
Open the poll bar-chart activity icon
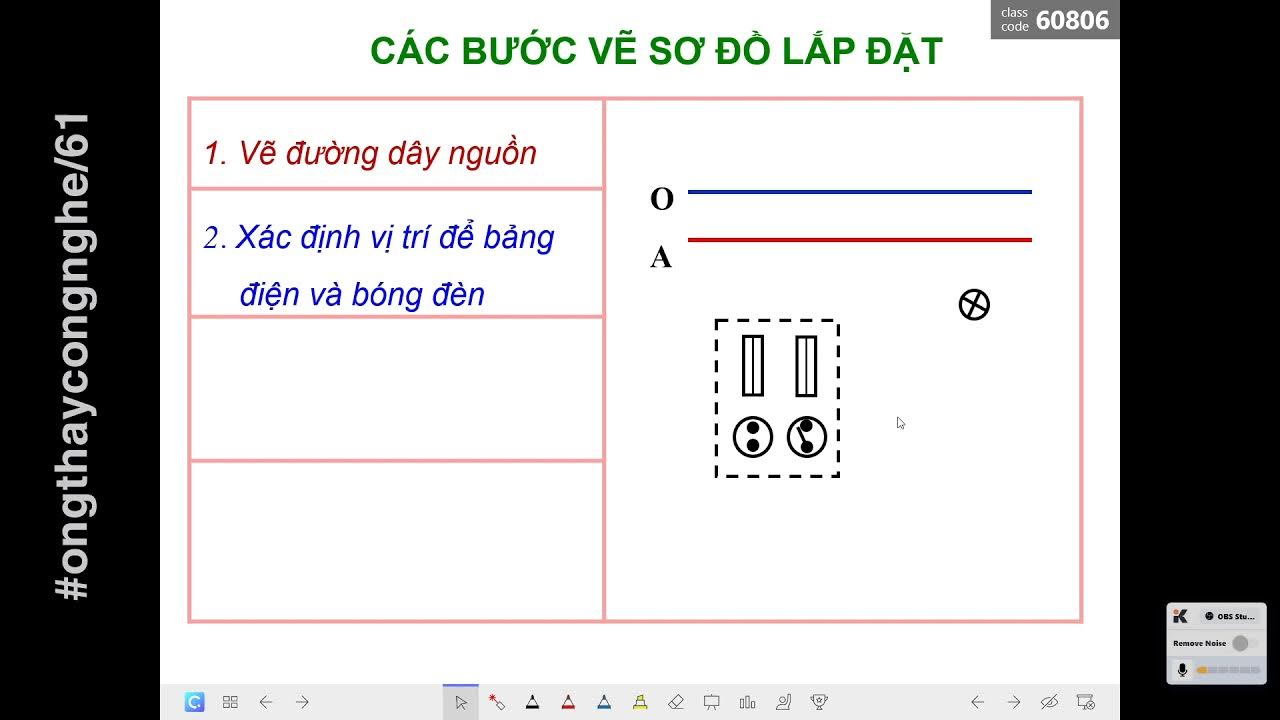coord(748,702)
